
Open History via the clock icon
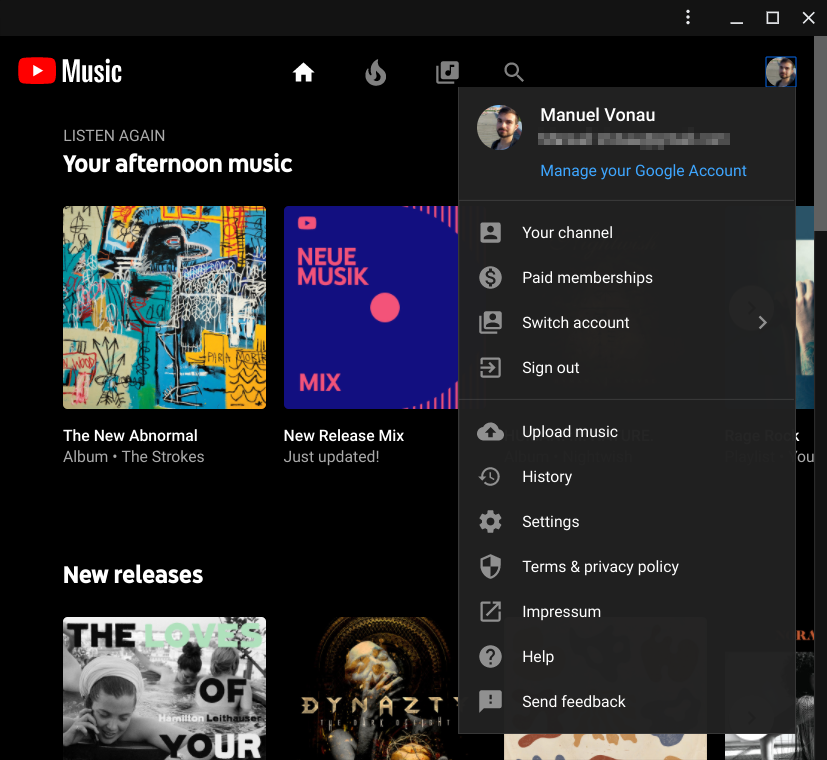[x=490, y=477]
